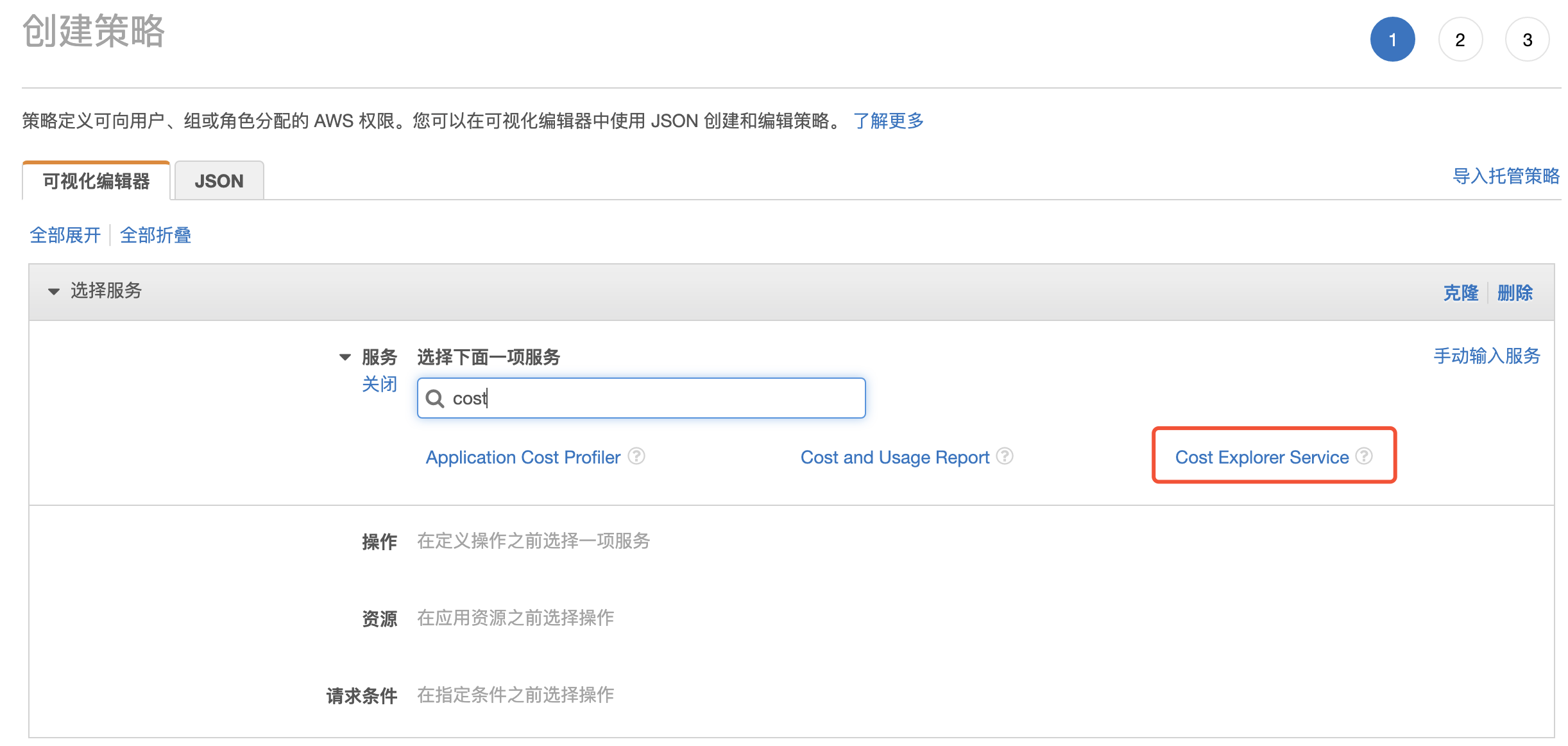Go to step 3 circle indicator
1568x746 pixels.
click(1528, 40)
